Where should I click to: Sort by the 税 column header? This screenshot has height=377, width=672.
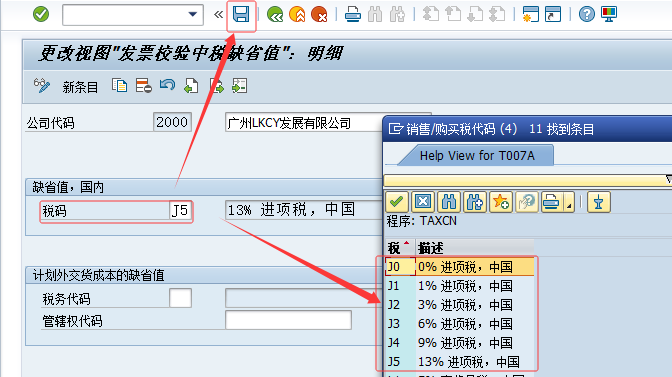click(399, 248)
